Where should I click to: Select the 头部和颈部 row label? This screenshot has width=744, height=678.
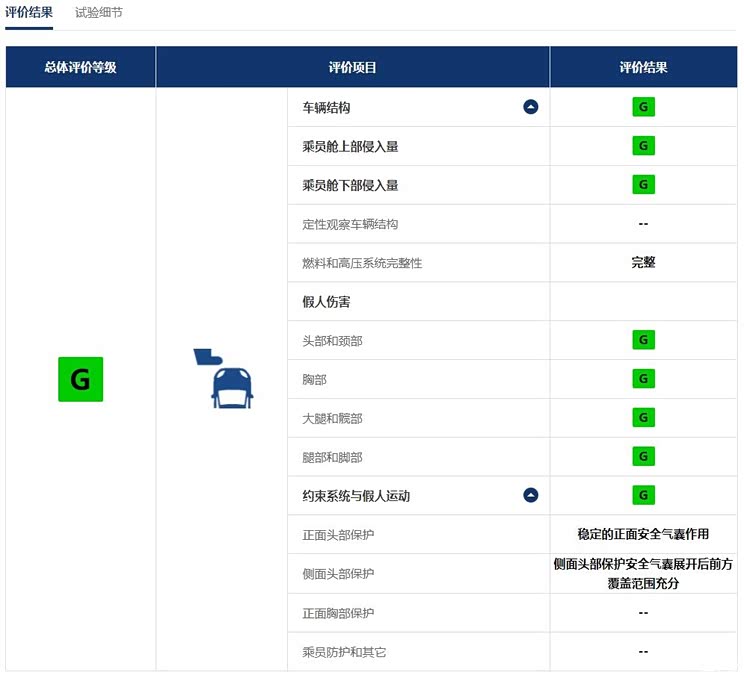click(x=332, y=341)
